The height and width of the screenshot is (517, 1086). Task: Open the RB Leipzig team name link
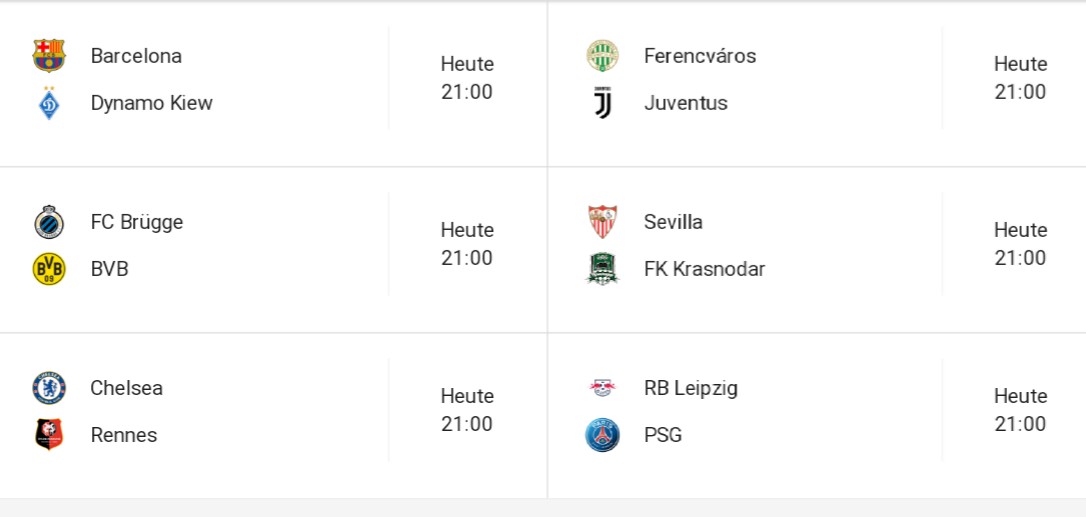(x=690, y=387)
